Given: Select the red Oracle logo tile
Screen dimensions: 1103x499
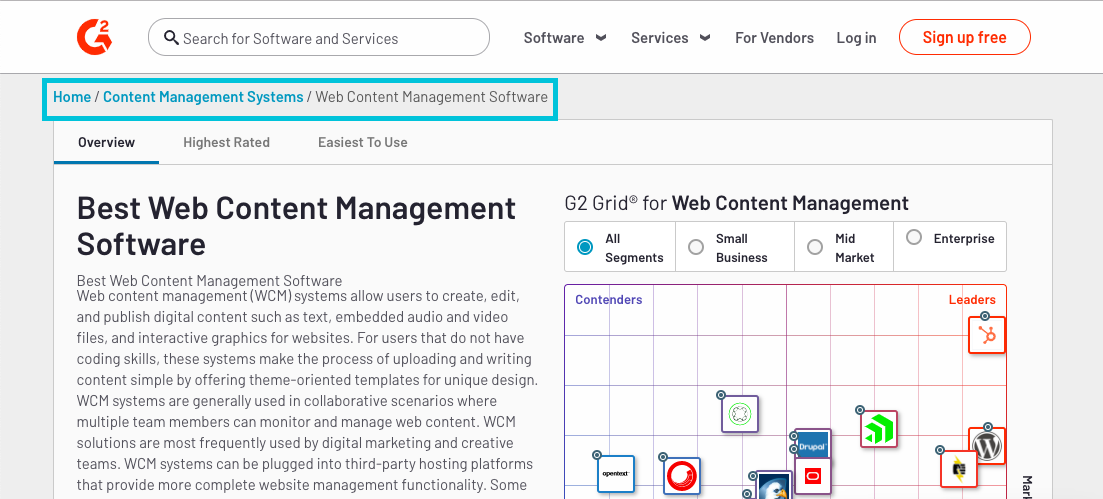Looking at the screenshot, I should pos(812,476).
